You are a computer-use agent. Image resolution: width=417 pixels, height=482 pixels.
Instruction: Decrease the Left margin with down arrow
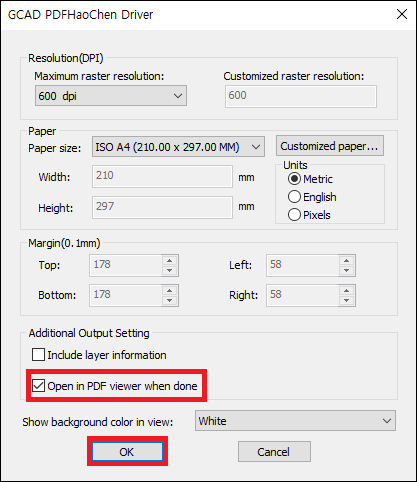(x=347, y=270)
